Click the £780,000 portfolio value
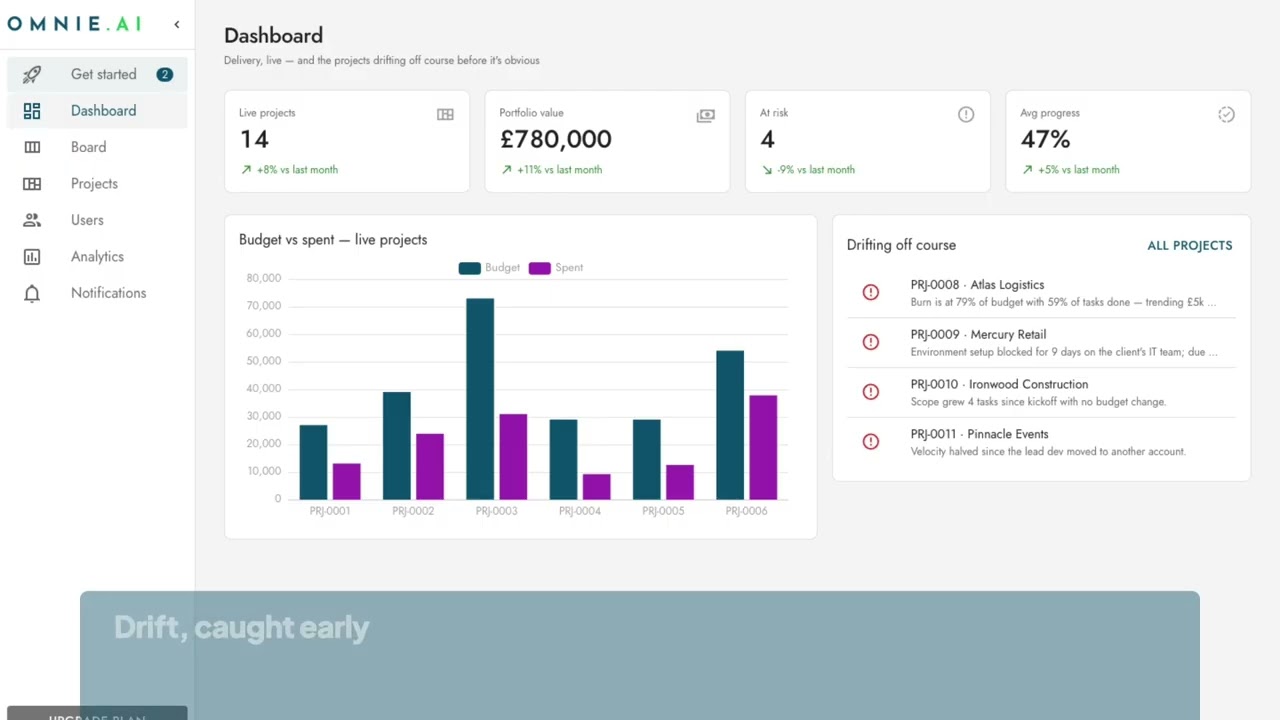This screenshot has width=1280, height=720. [556, 140]
